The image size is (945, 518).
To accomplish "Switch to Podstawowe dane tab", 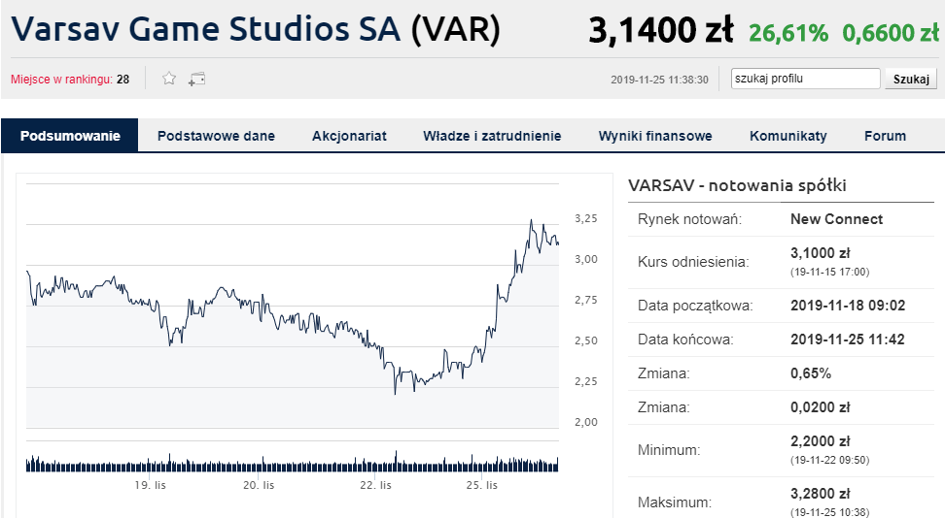I will pyautogui.click(x=216, y=136).
